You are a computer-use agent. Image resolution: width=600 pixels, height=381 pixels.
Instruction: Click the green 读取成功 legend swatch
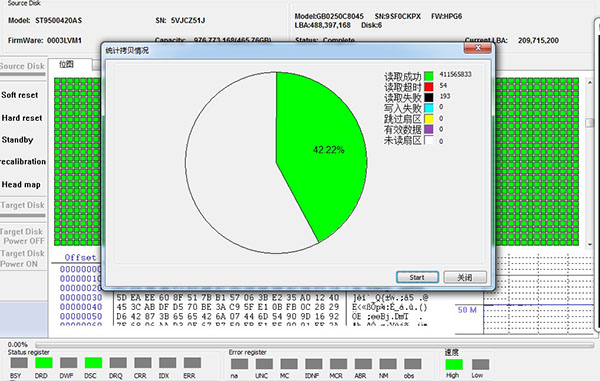pos(429,76)
